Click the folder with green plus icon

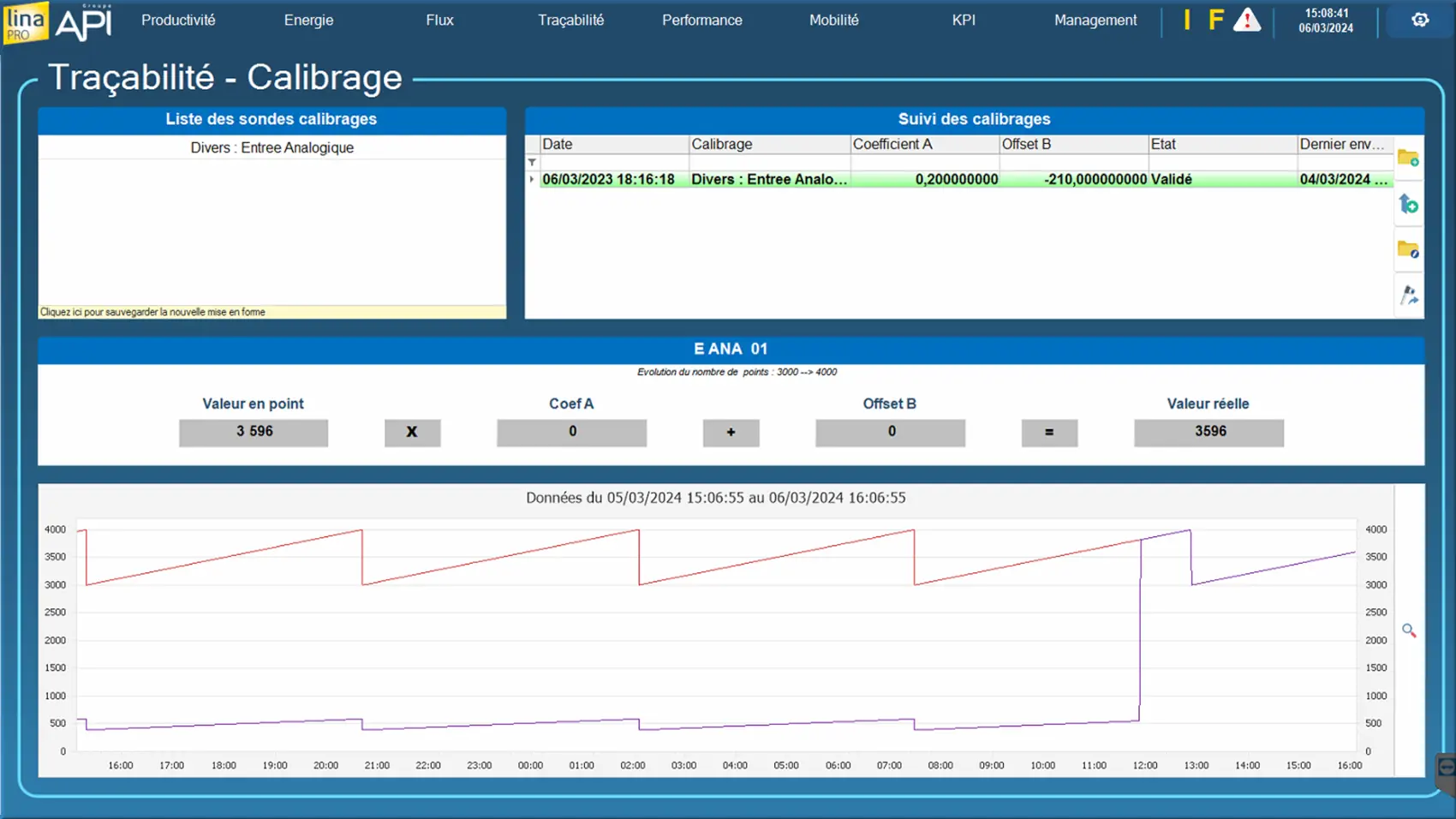[x=1408, y=158]
